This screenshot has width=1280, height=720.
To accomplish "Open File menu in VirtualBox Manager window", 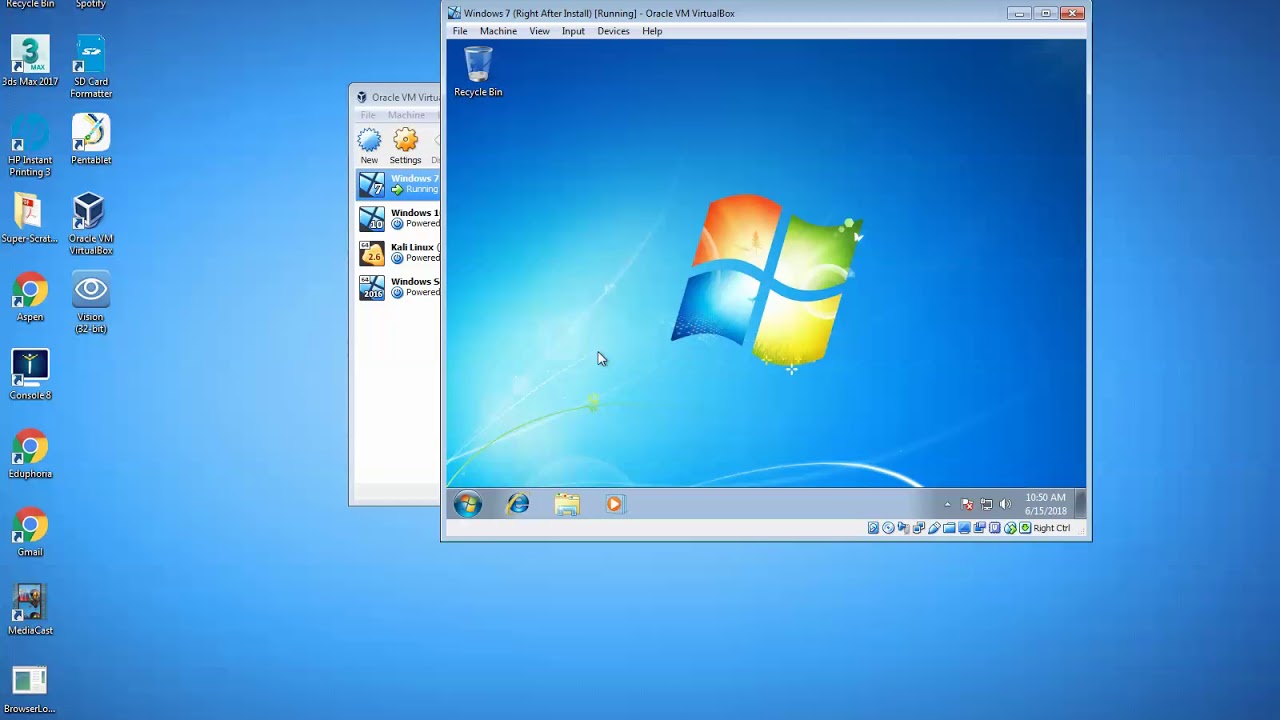I will [x=368, y=115].
